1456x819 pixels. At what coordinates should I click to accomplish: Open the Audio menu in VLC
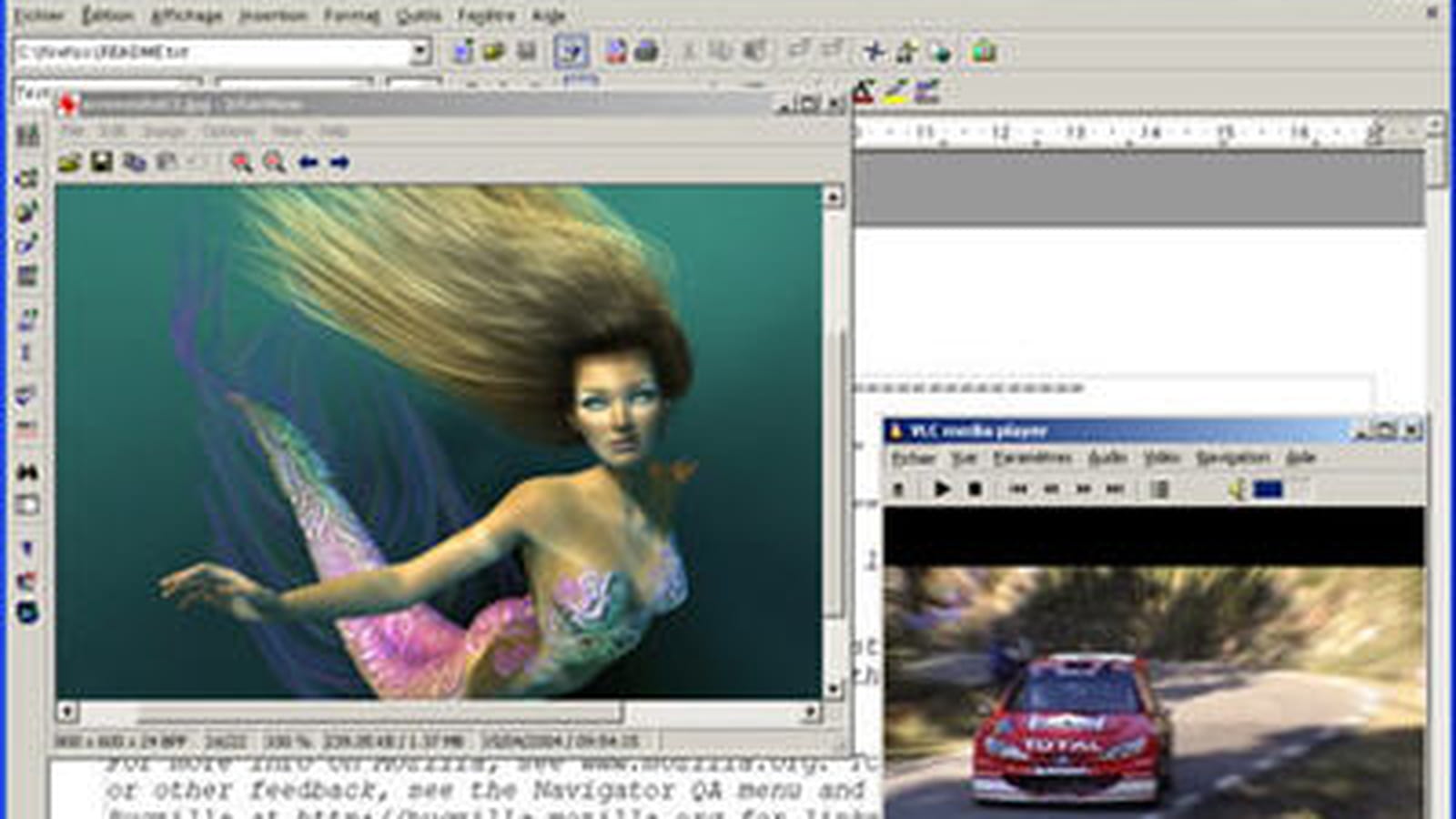[1107, 458]
